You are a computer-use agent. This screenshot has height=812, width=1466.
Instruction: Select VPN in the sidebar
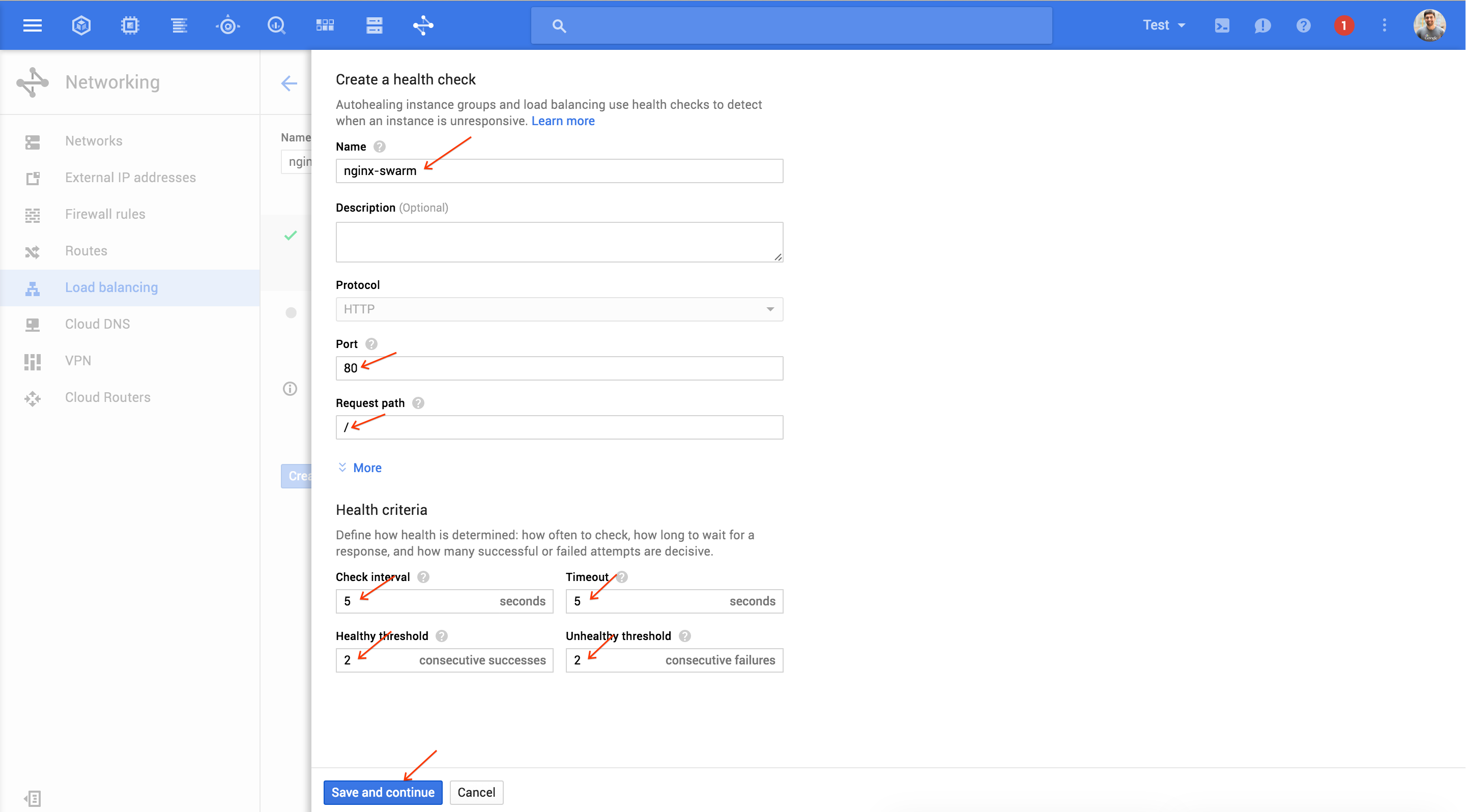(x=130, y=361)
